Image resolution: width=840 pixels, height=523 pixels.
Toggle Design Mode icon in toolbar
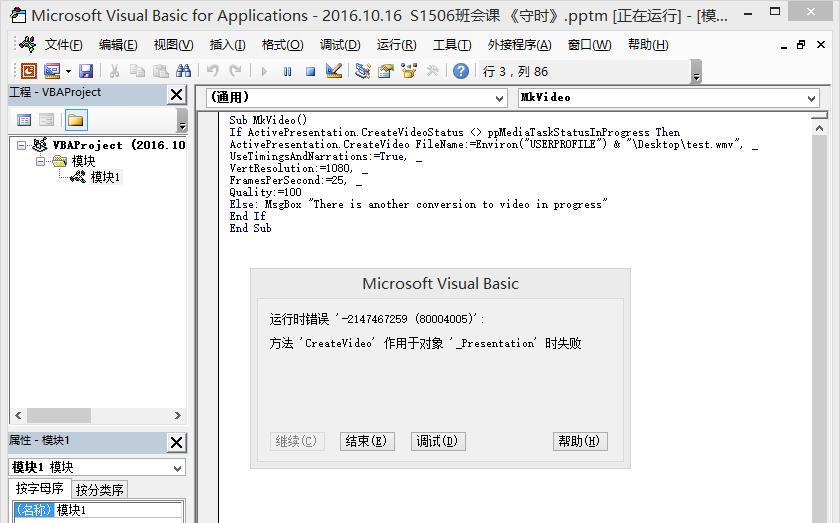[334, 71]
